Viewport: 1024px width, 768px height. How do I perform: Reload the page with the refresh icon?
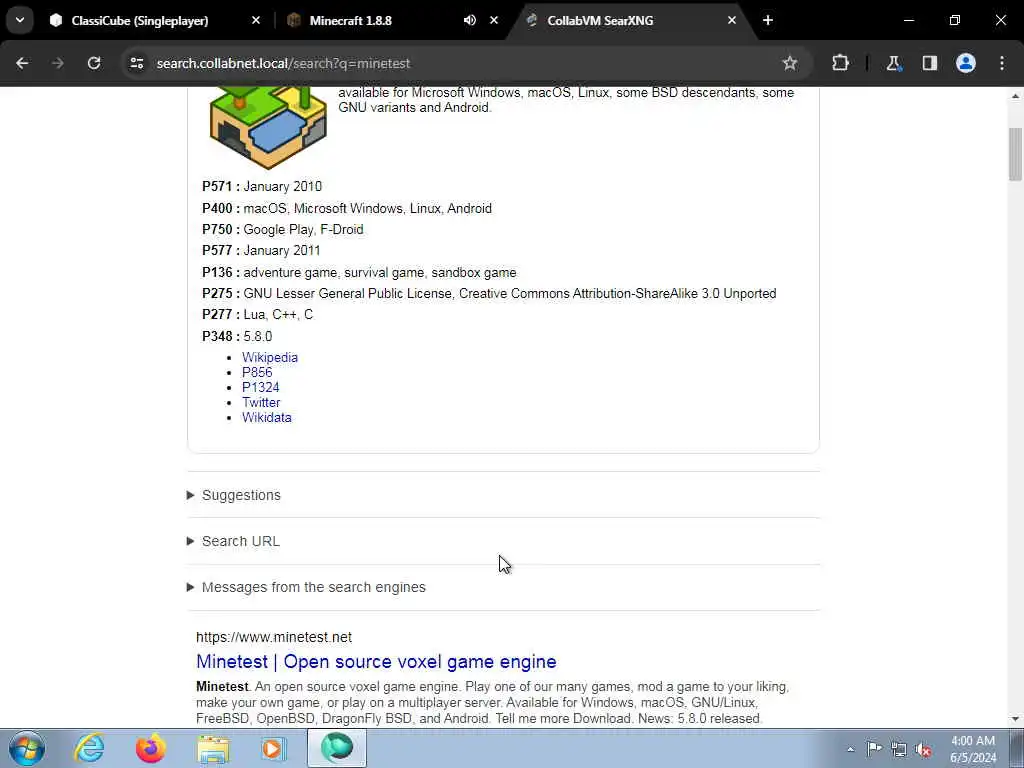(94, 63)
